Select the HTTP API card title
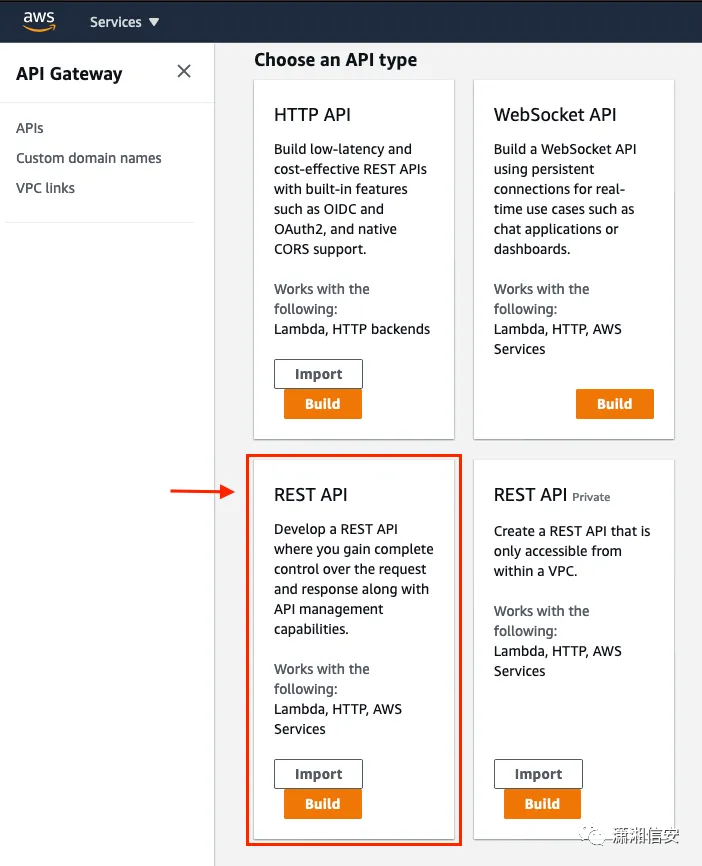Screen dimensions: 702x866 tap(312, 114)
